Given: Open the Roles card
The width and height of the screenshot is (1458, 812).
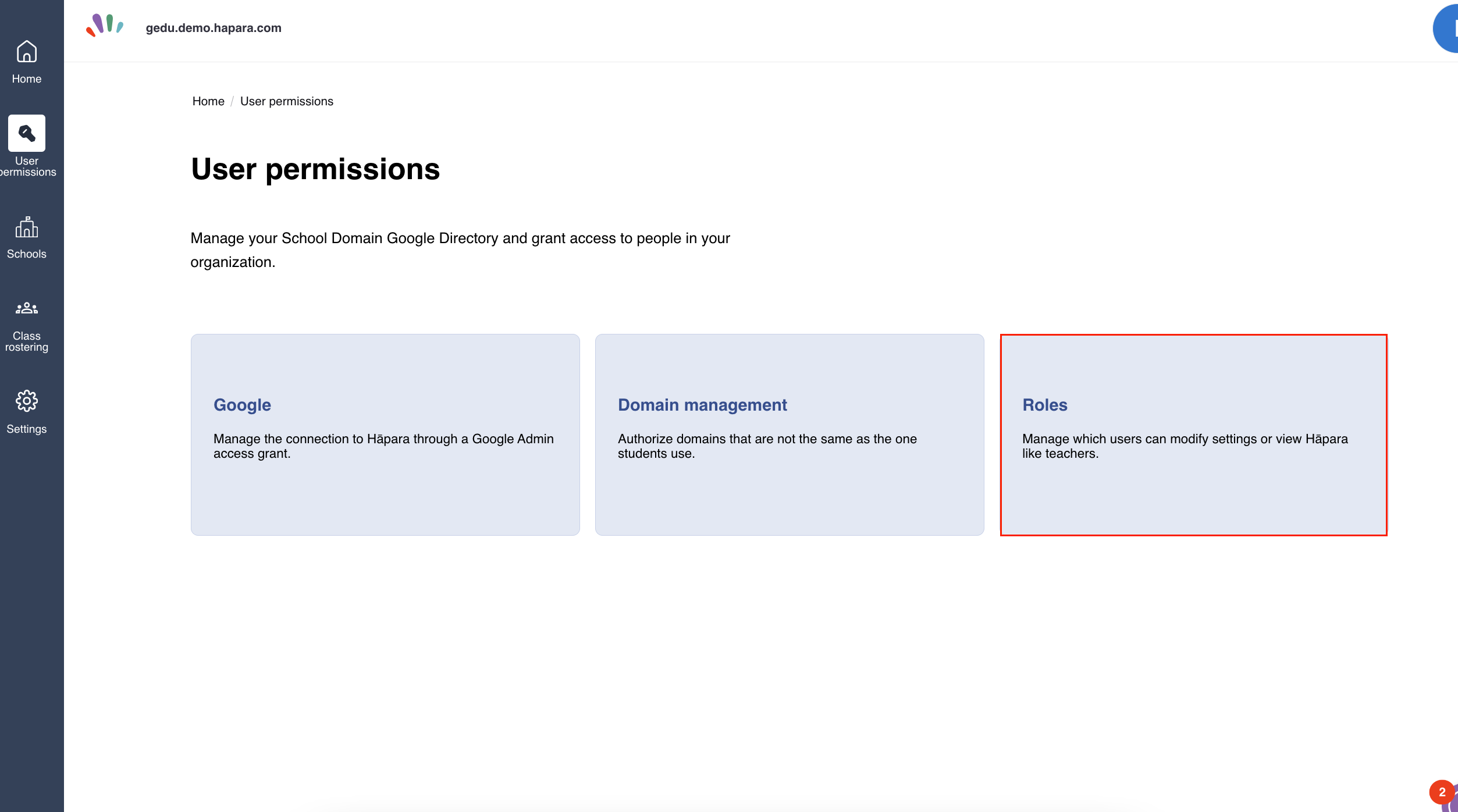Looking at the screenshot, I should (x=1194, y=435).
